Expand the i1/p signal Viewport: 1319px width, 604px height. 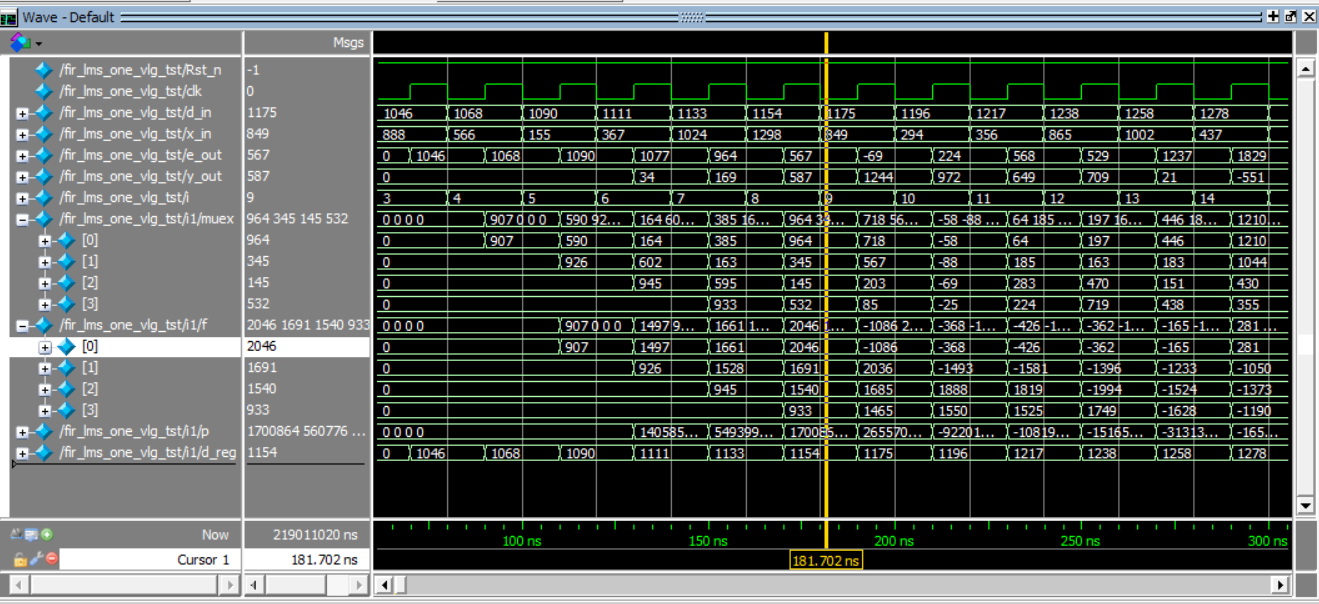click(22, 432)
